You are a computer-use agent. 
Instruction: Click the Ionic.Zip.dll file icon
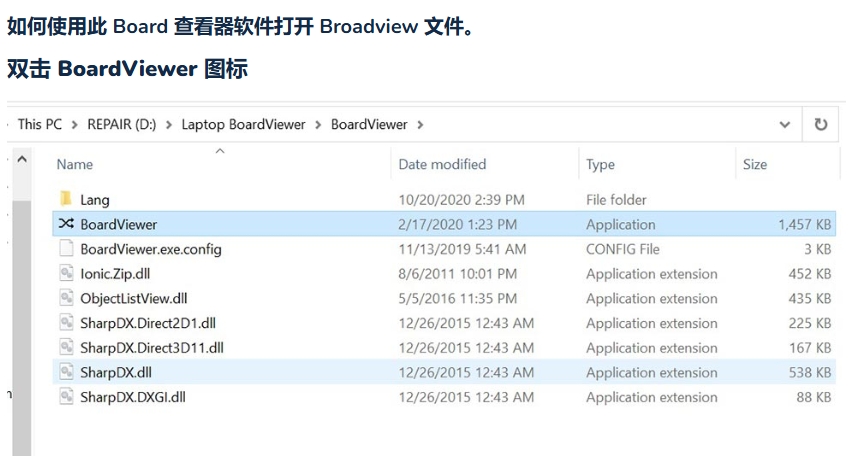66,273
